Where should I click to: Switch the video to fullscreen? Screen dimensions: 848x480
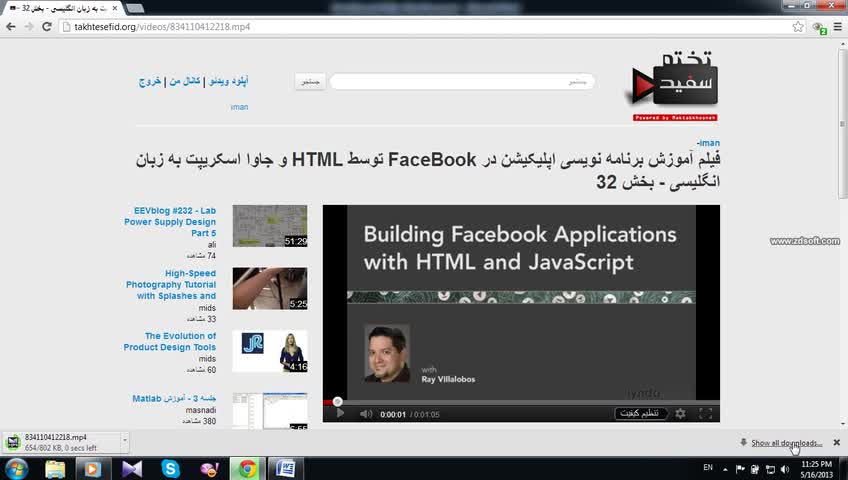(705, 414)
